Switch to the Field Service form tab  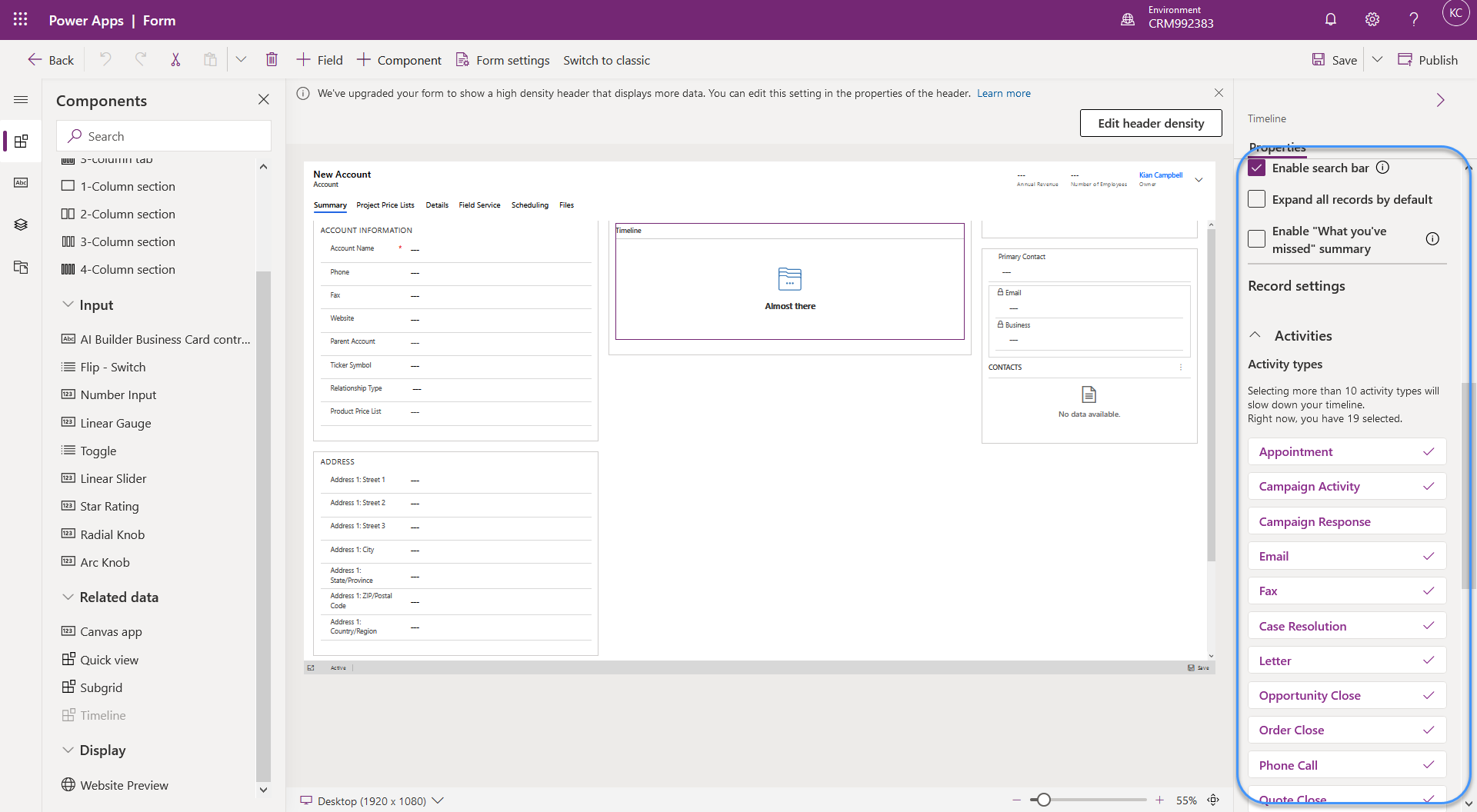479,205
